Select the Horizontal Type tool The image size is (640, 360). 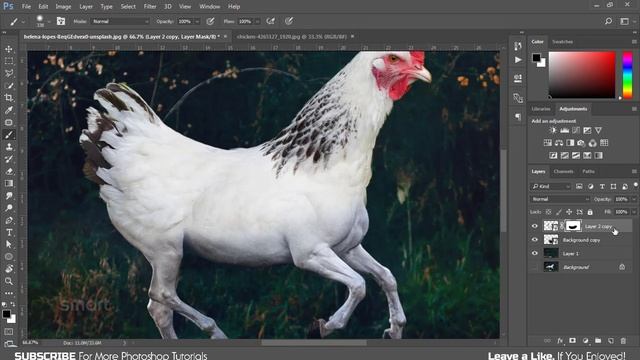pos(9,233)
